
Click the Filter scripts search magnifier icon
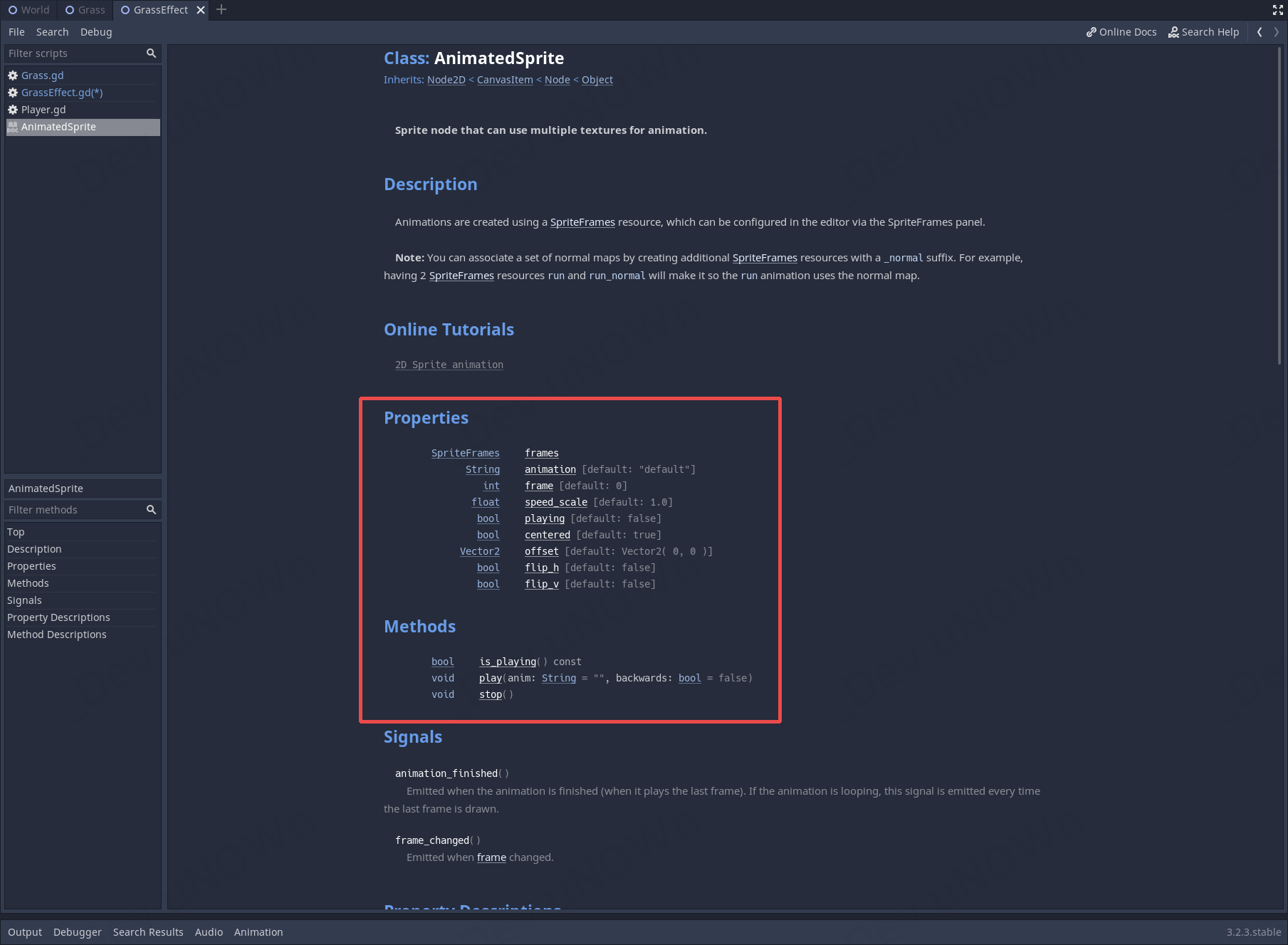coord(151,53)
